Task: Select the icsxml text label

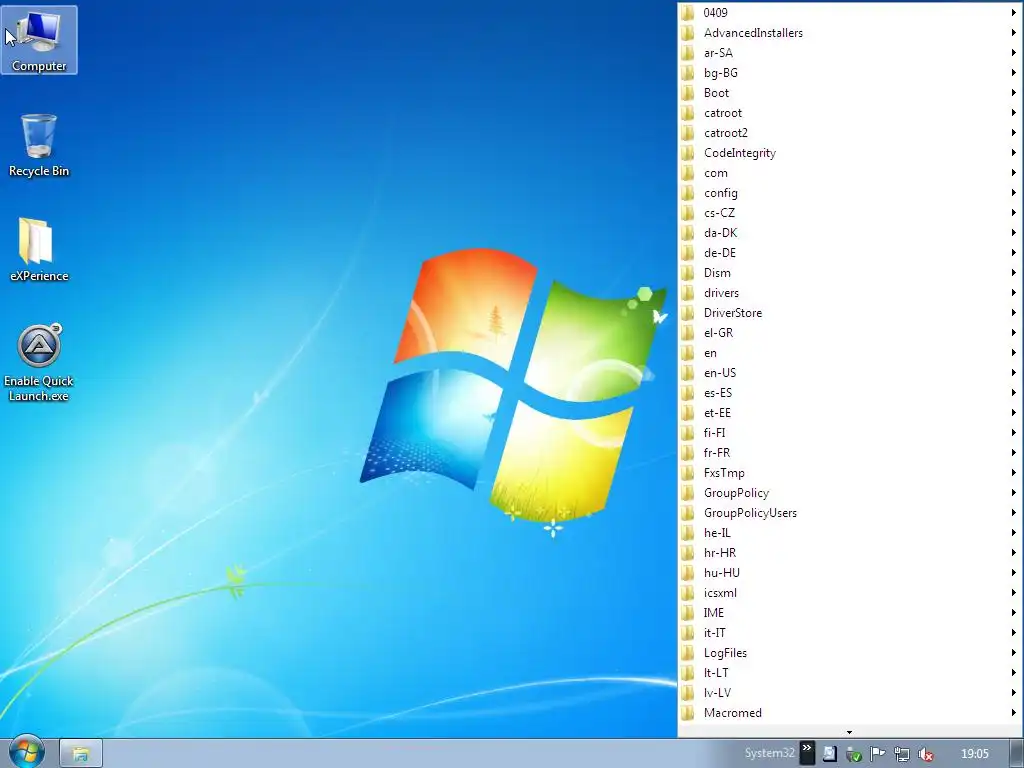Action: coord(720,593)
